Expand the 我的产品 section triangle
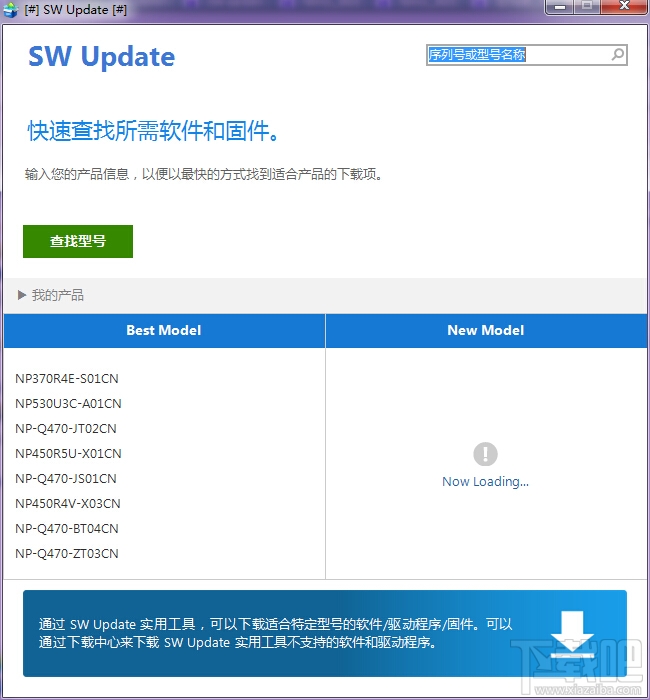The image size is (650, 700). coord(21,295)
